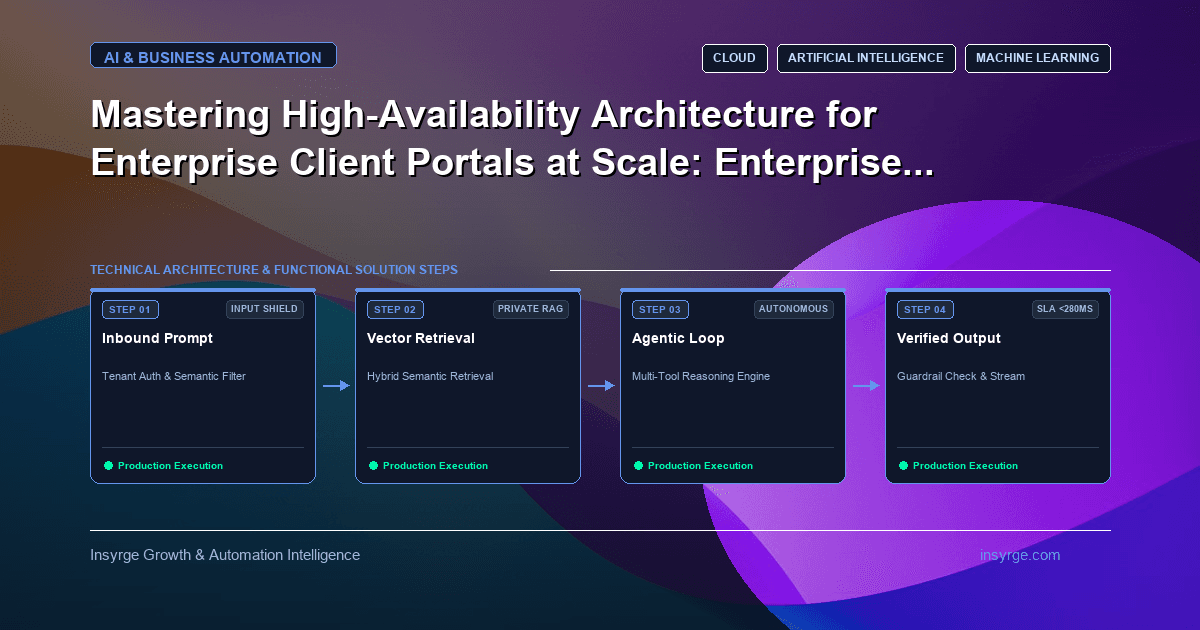Click Production Execution in the Agentic Loop card

pyautogui.click(x=700, y=465)
